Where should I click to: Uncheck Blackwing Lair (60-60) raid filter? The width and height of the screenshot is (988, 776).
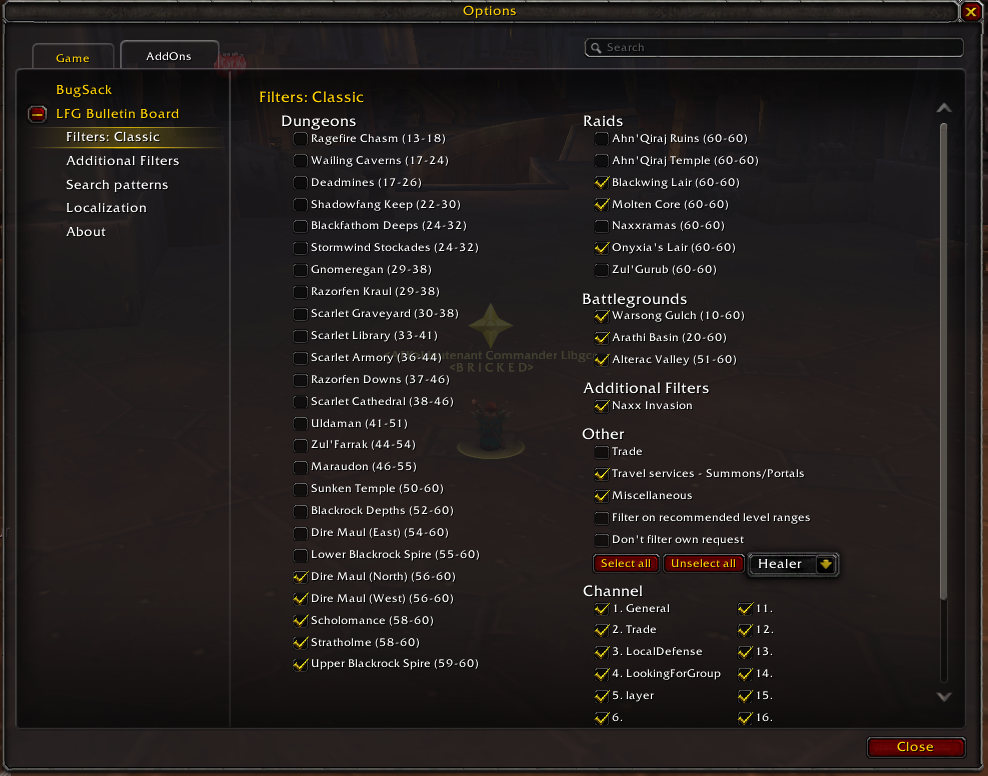[x=602, y=183]
